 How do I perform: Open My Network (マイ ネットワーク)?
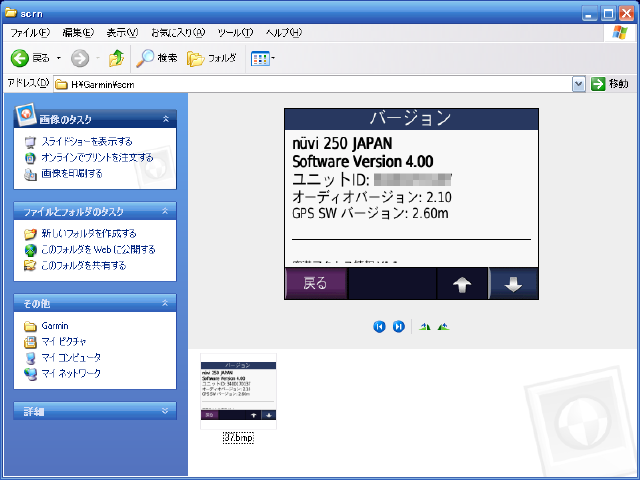71,373
